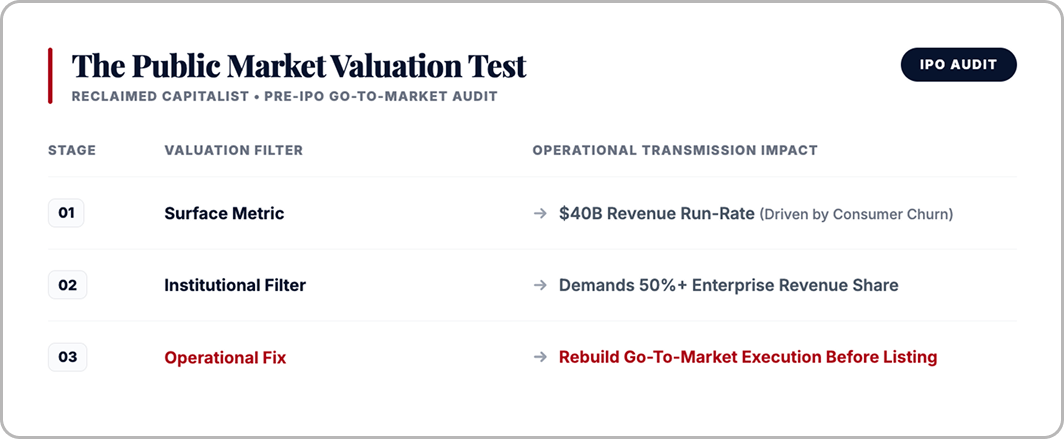1064x439 pixels.
Task: Click the arrow before $40B Revenue Run-Rate
Action: [540, 214]
